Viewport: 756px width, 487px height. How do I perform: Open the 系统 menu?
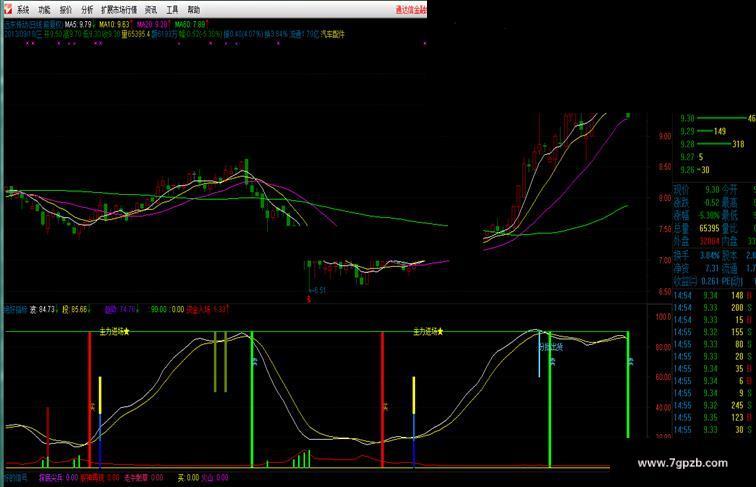(x=23, y=10)
